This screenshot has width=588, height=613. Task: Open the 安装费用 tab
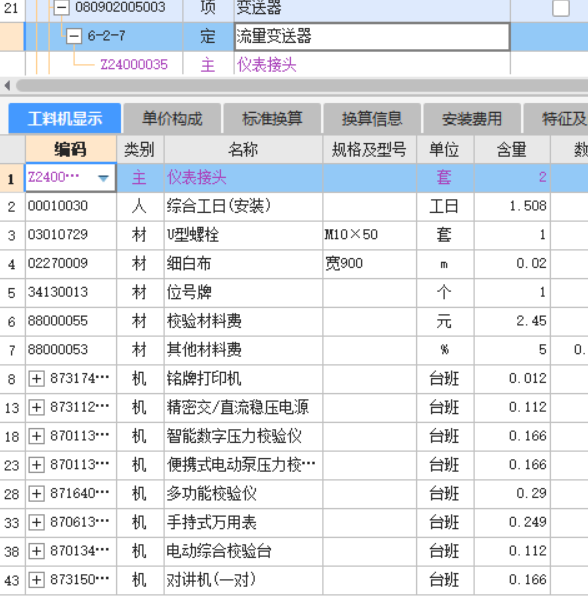point(472,118)
